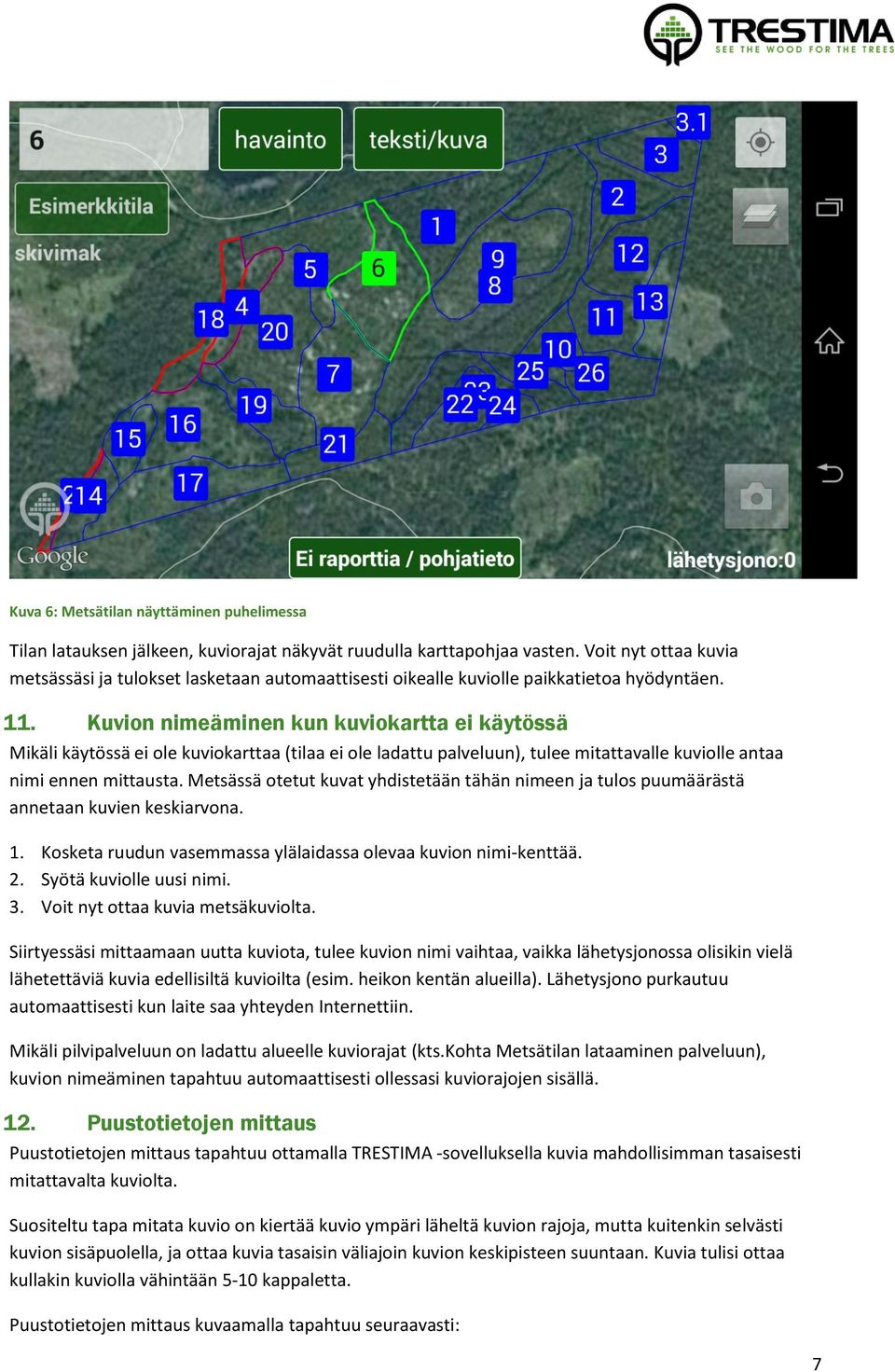This screenshot has height=1372, width=895.
Task: Click the page number 7
Action: pyautogui.click(x=817, y=1364)
